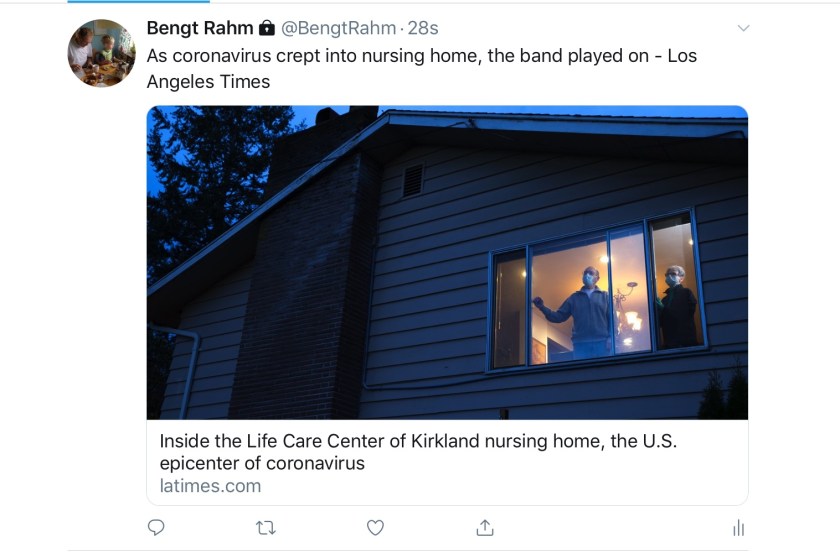Click the Life Care Center headline

pyautogui.click(x=418, y=451)
